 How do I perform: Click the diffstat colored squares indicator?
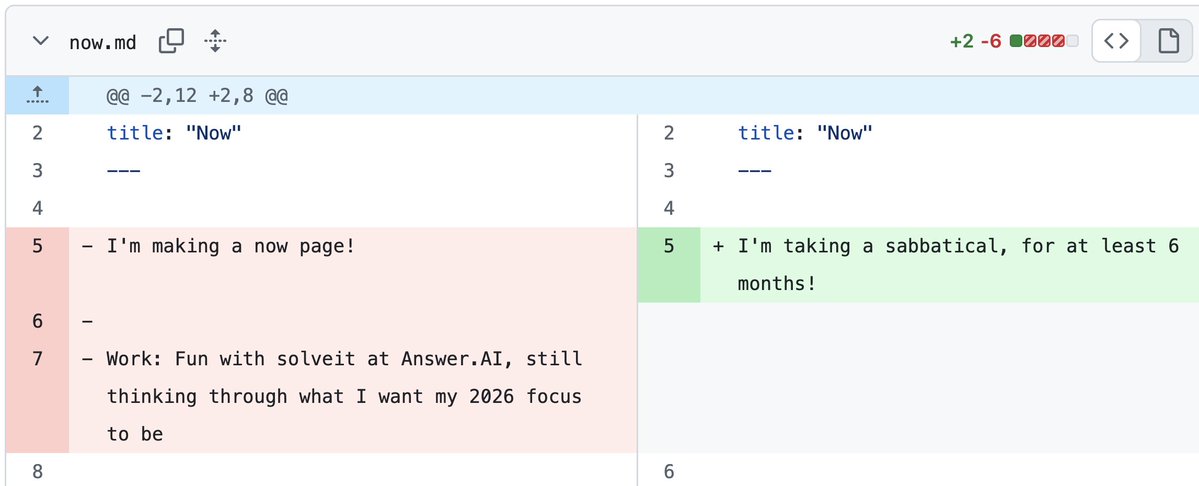[x=1044, y=42]
